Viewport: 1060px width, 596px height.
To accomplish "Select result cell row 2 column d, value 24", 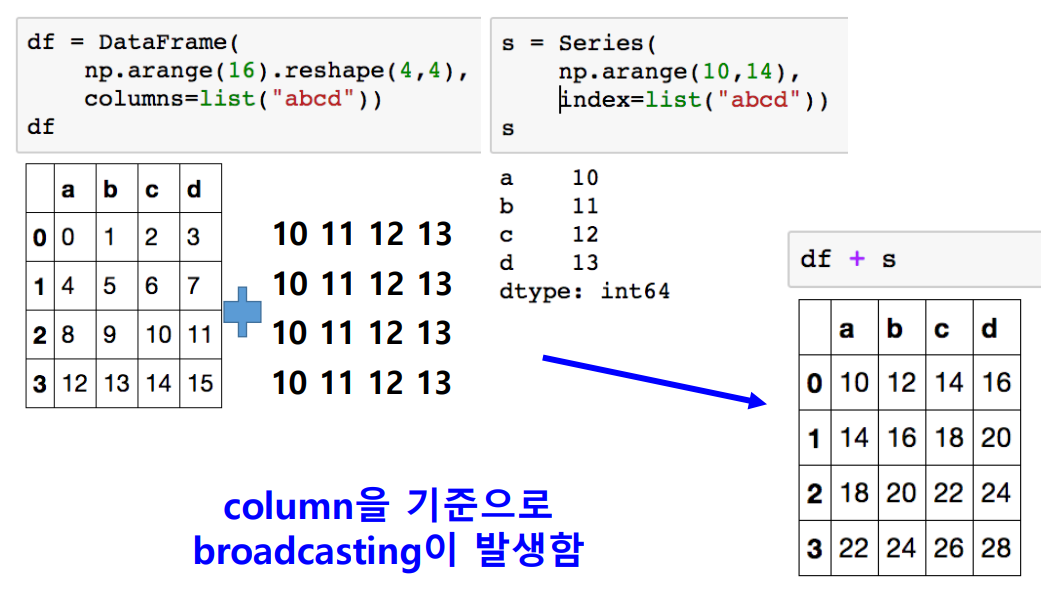I will (996, 493).
